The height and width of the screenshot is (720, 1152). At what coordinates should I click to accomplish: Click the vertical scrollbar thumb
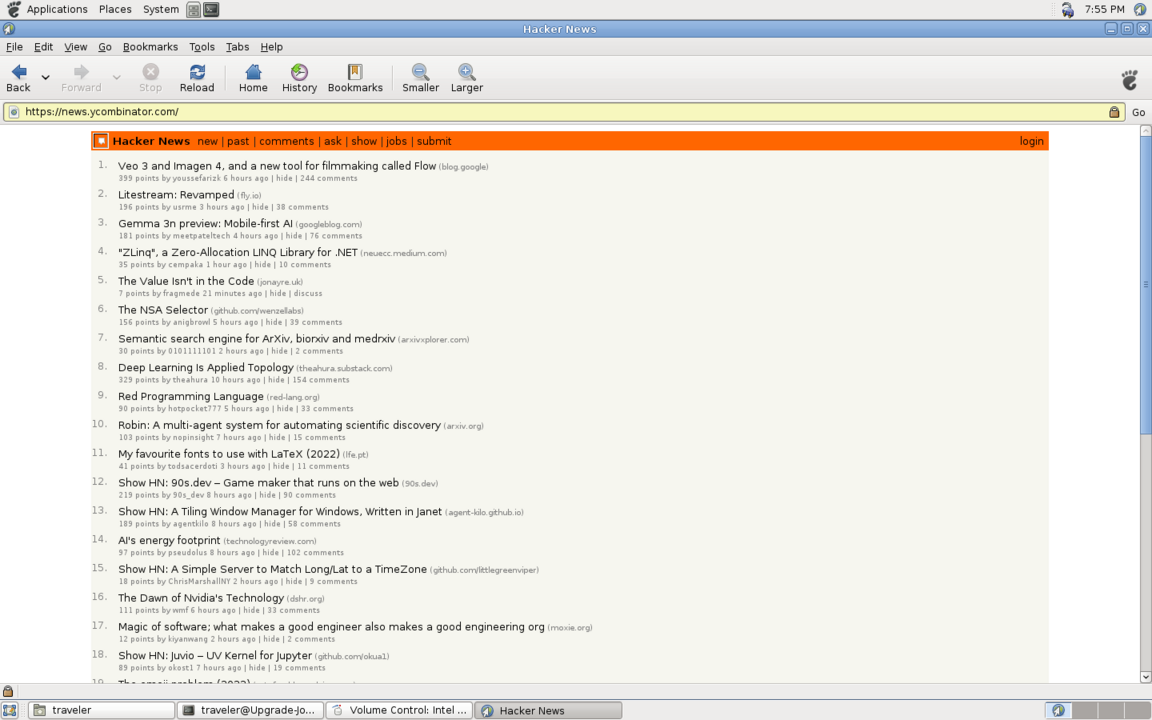coord(1145,285)
